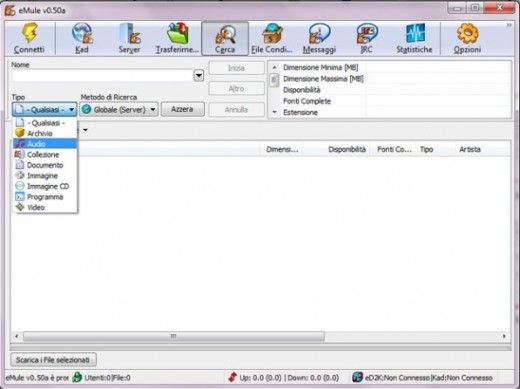
Task: Open File Condivisi toolbar icon
Action: [272, 33]
